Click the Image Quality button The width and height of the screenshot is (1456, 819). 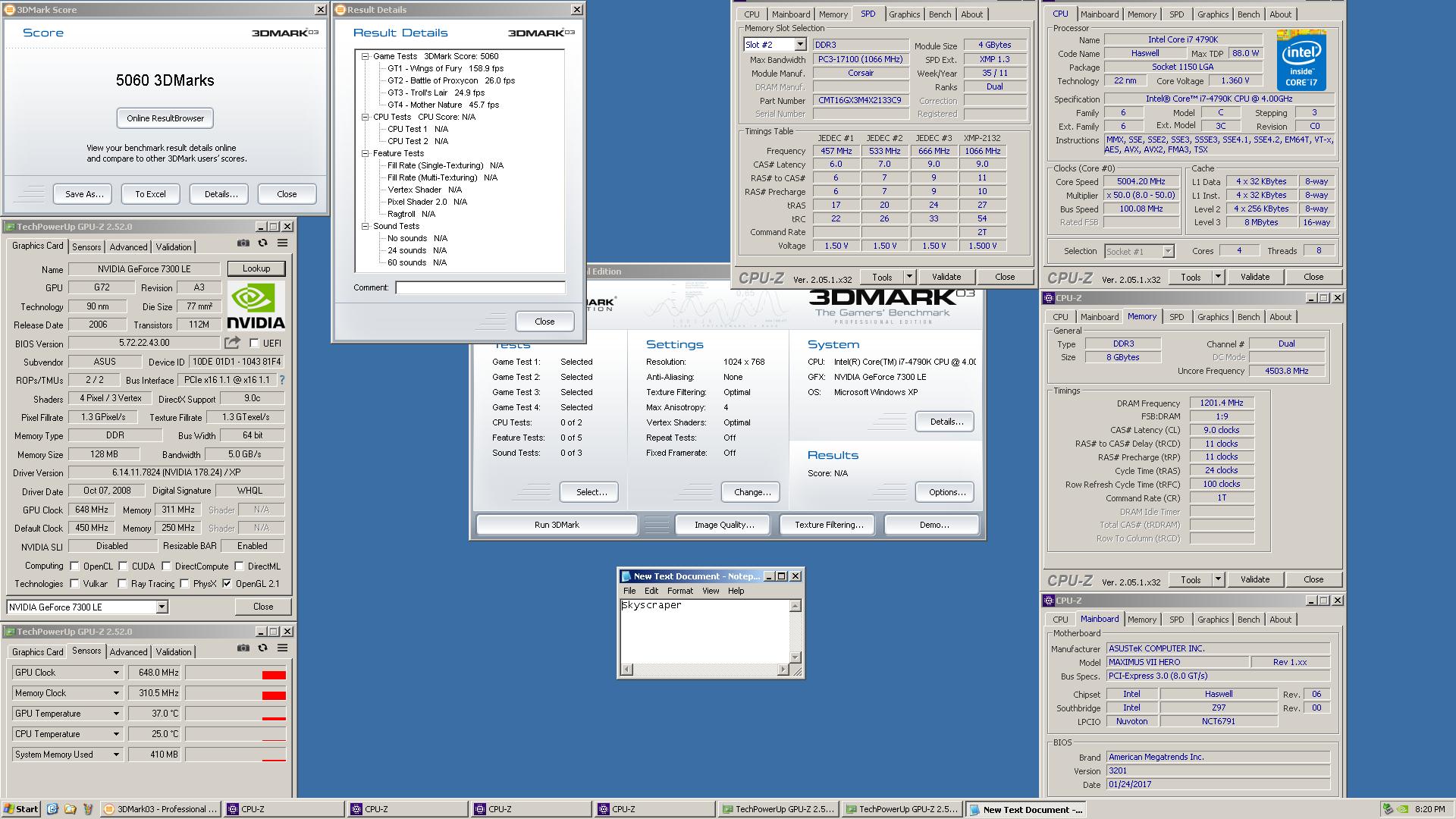(x=724, y=525)
